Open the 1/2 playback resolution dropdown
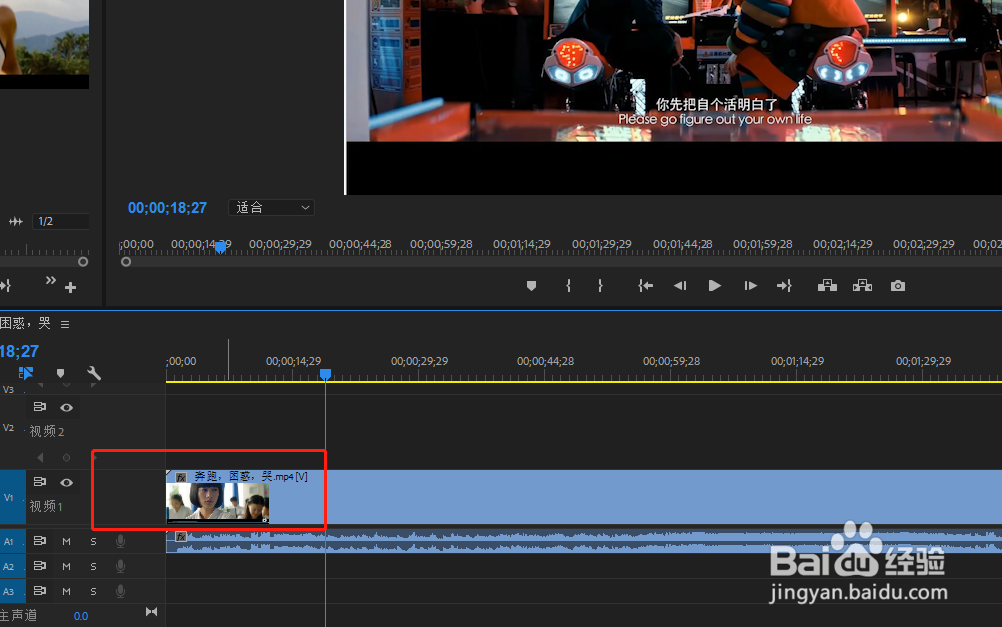 coord(61,221)
